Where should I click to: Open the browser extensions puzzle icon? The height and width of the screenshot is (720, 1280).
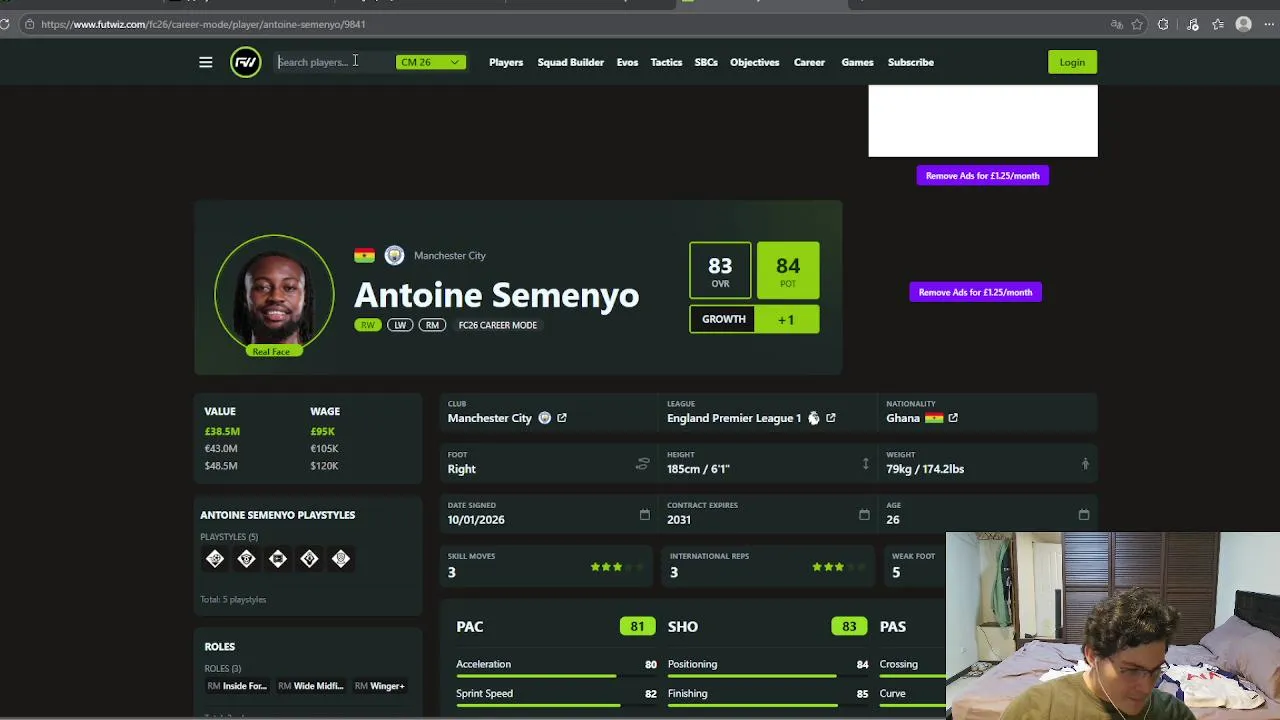point(1163,24)
